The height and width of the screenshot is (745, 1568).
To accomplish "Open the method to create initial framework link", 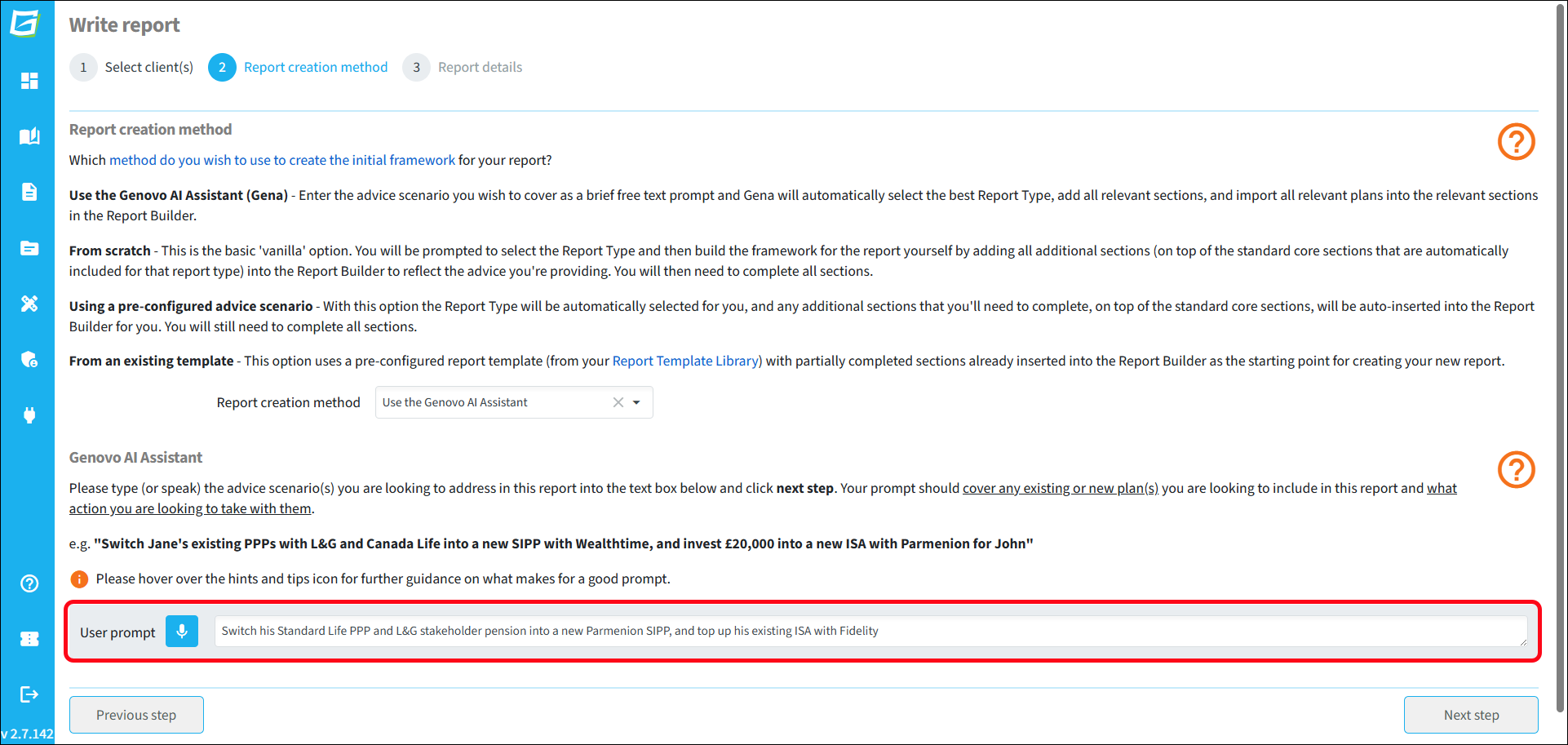I will point(282,160).
